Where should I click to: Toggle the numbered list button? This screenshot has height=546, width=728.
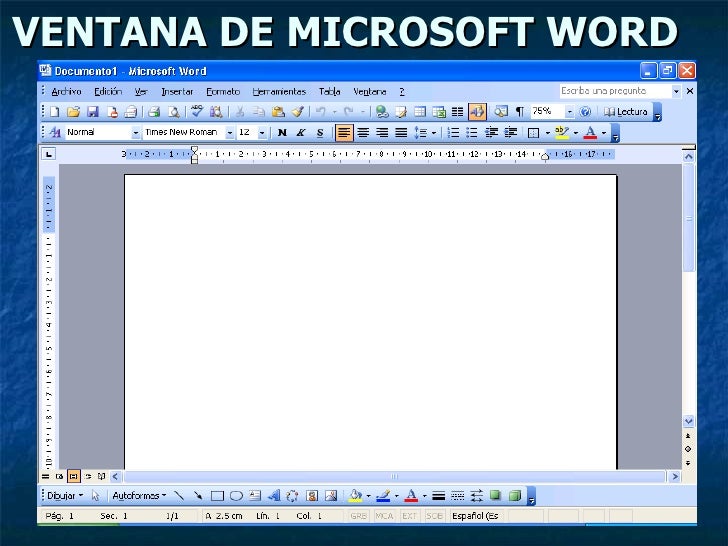pyautogui.click(x=453, y=133)
